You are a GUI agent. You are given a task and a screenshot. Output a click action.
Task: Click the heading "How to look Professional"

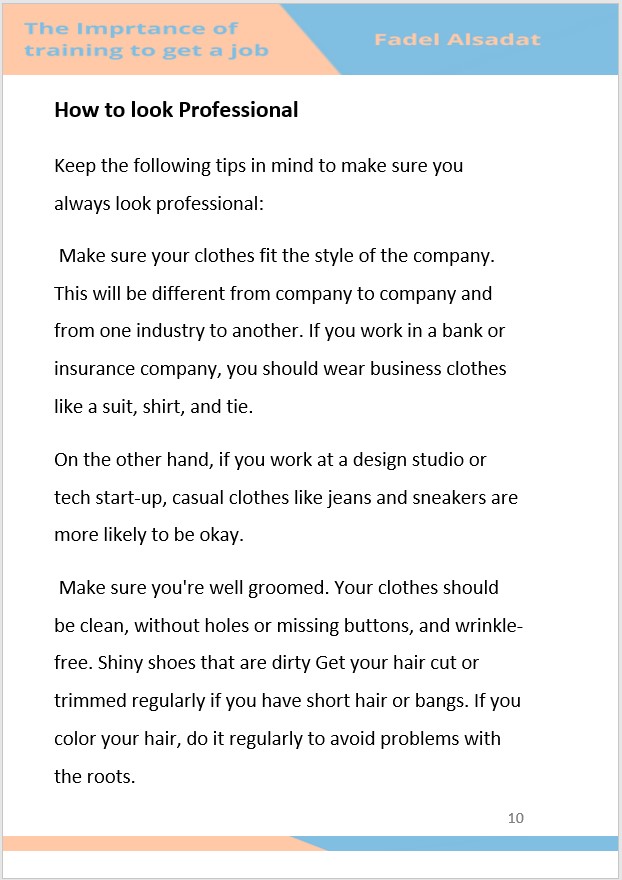click(x=176, y=109)
